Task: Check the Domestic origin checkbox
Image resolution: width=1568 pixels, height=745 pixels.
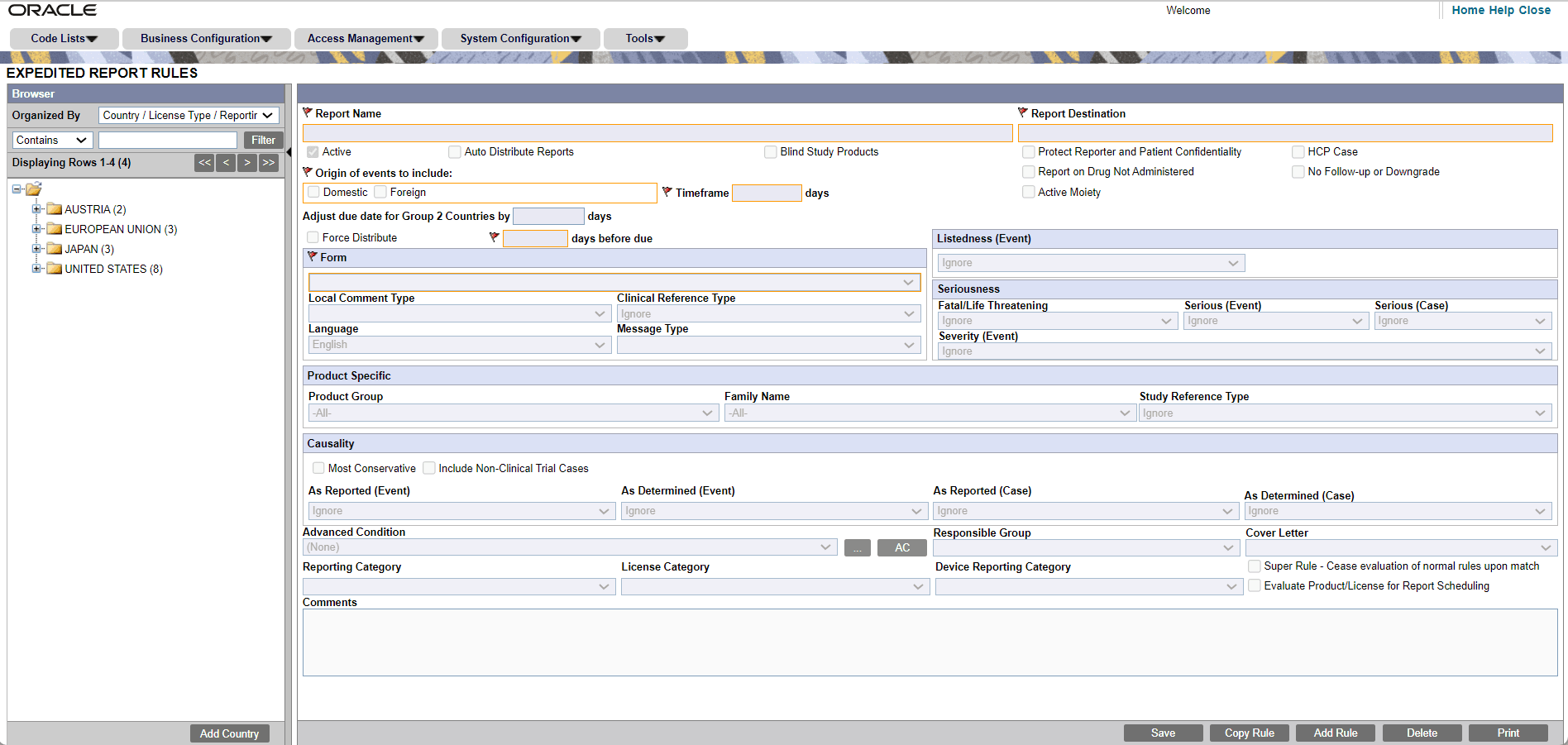Action: click(313, 191)
